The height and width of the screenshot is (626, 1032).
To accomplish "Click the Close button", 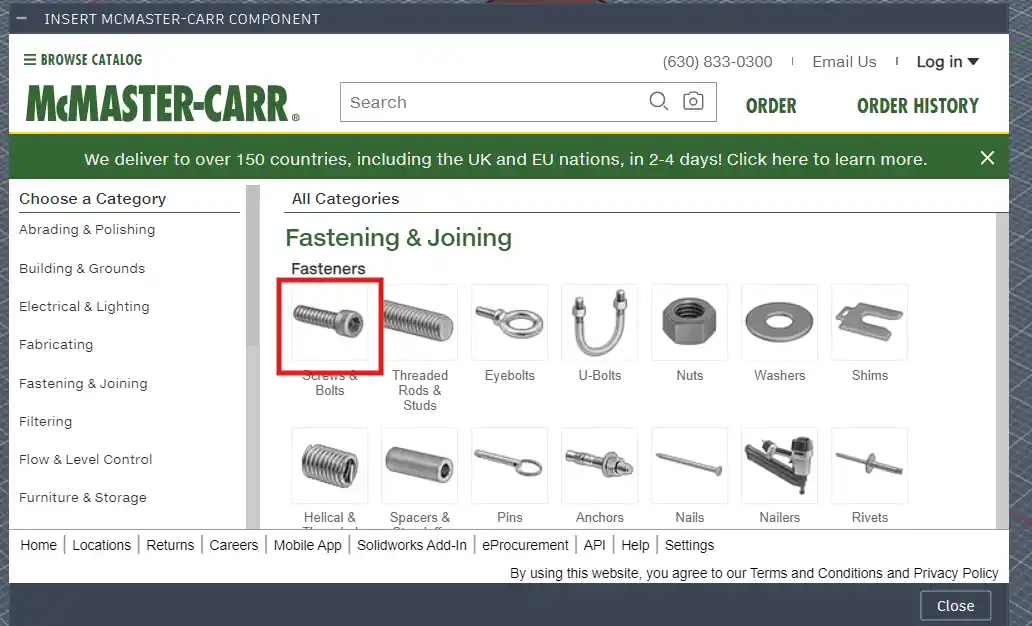I will coord(955,606).
